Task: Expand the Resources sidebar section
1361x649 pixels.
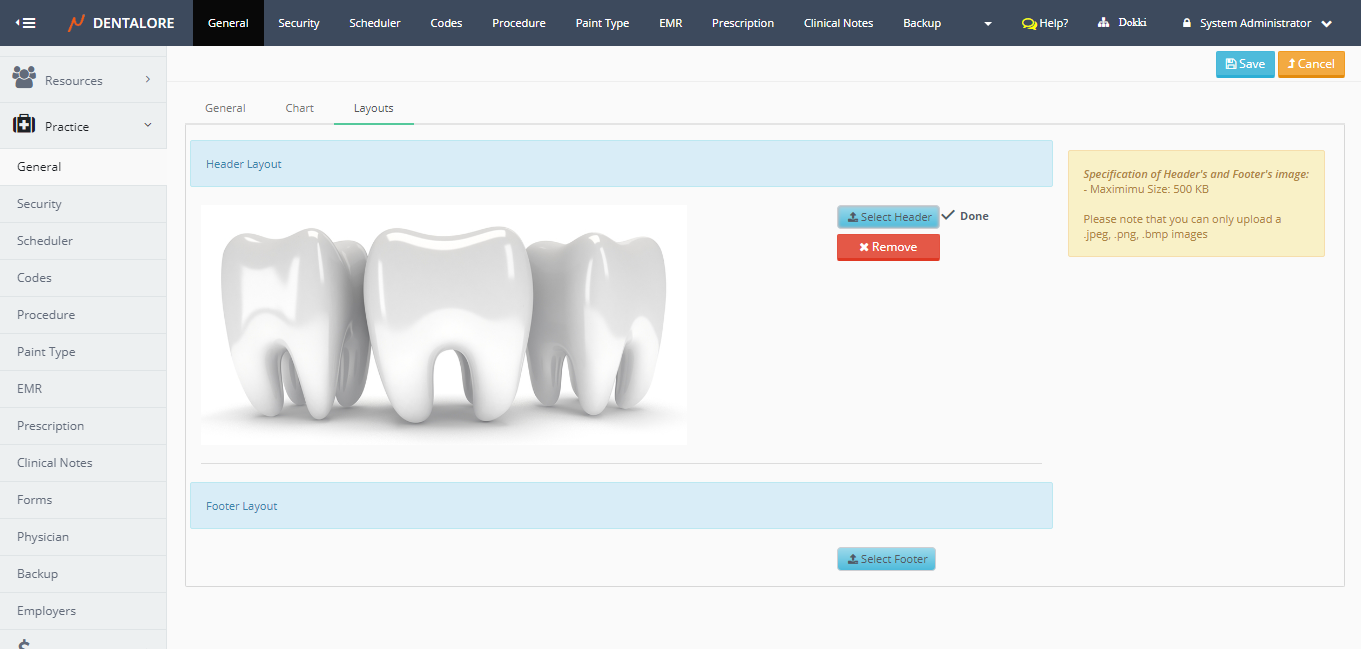Action: coord(148,79)
